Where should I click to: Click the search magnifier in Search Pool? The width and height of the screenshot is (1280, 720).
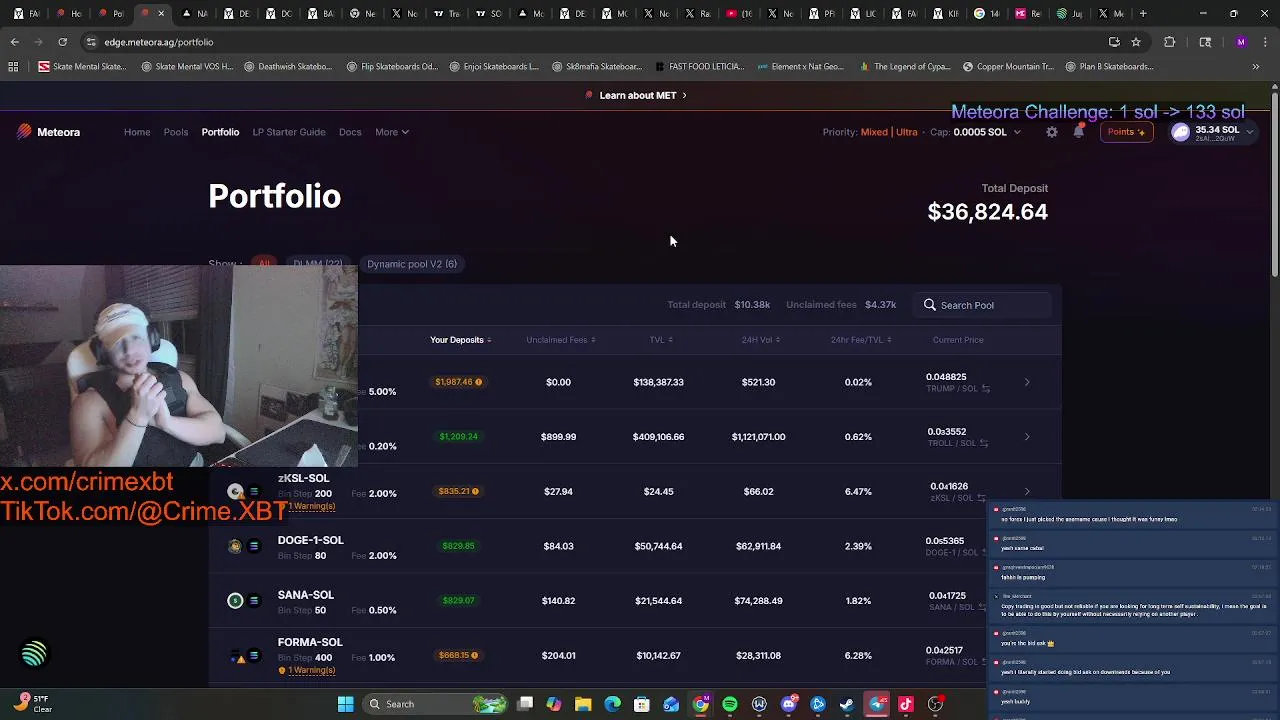click(x=930, y=305)
